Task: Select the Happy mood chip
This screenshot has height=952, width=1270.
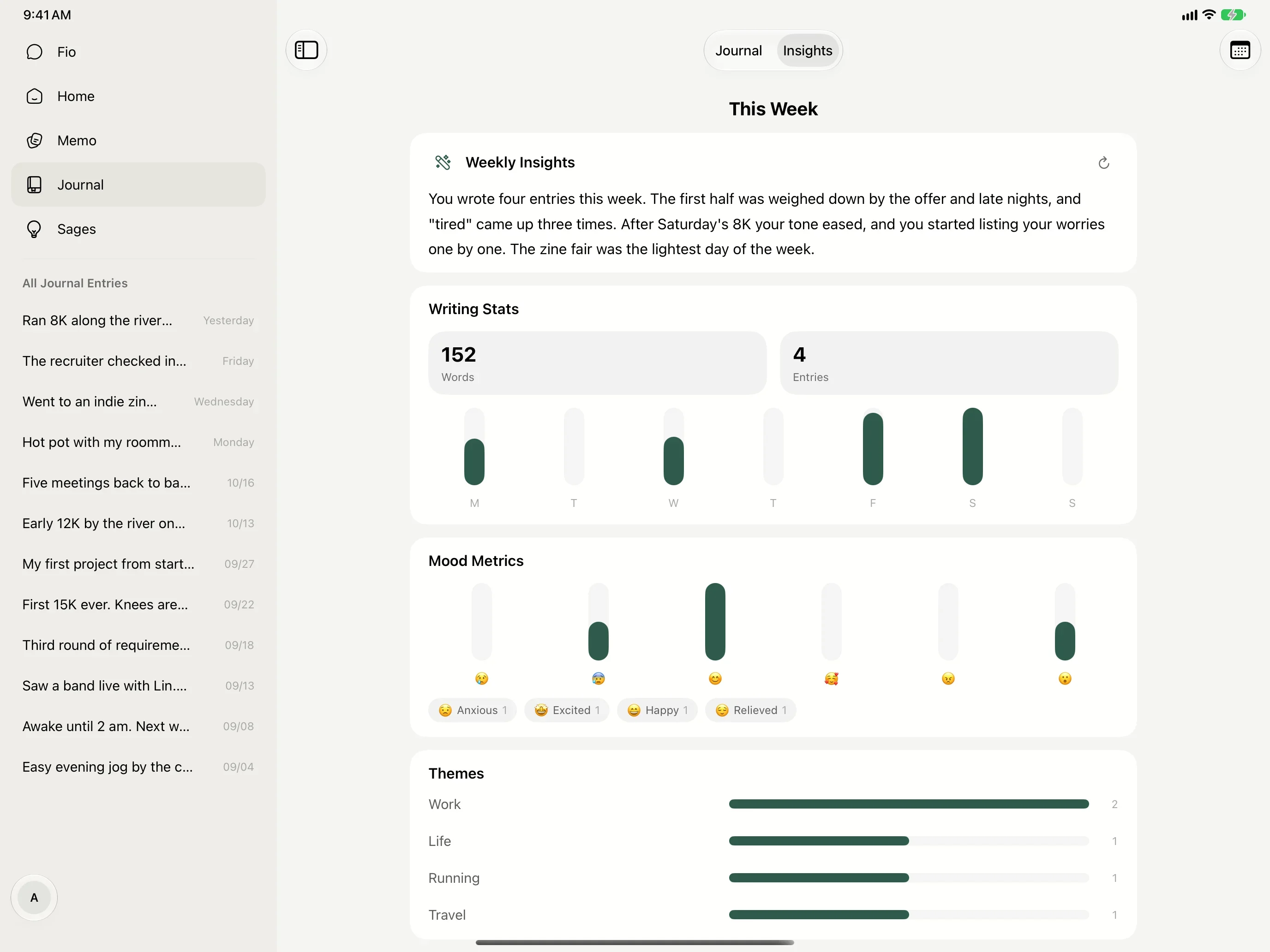Action: tap(657, 710)
